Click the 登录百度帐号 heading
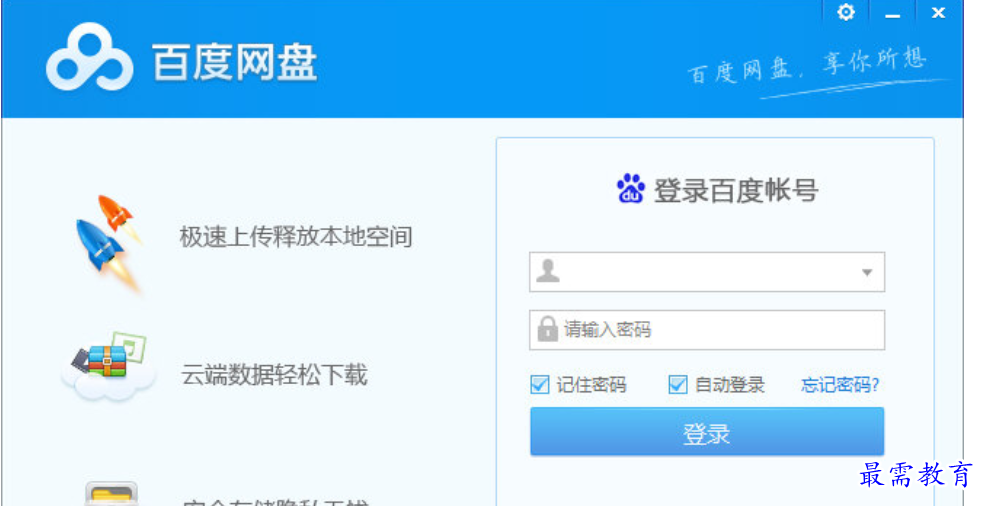The width and height of the screenshot is (981, 506). (736, 190)
